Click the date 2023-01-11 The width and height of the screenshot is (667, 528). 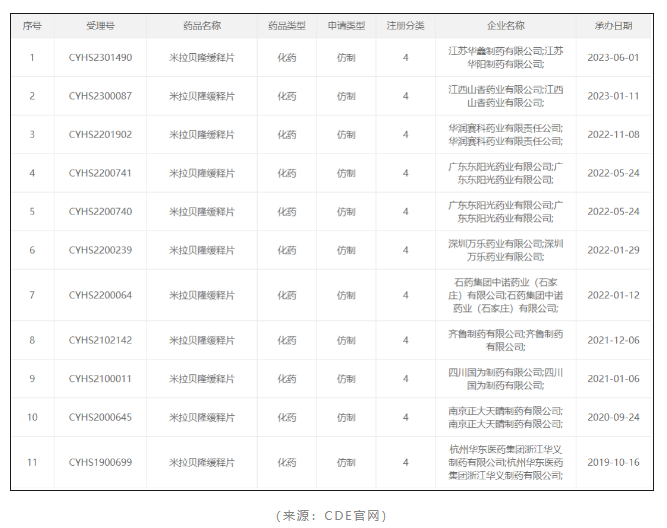click(x=613, y=96)
